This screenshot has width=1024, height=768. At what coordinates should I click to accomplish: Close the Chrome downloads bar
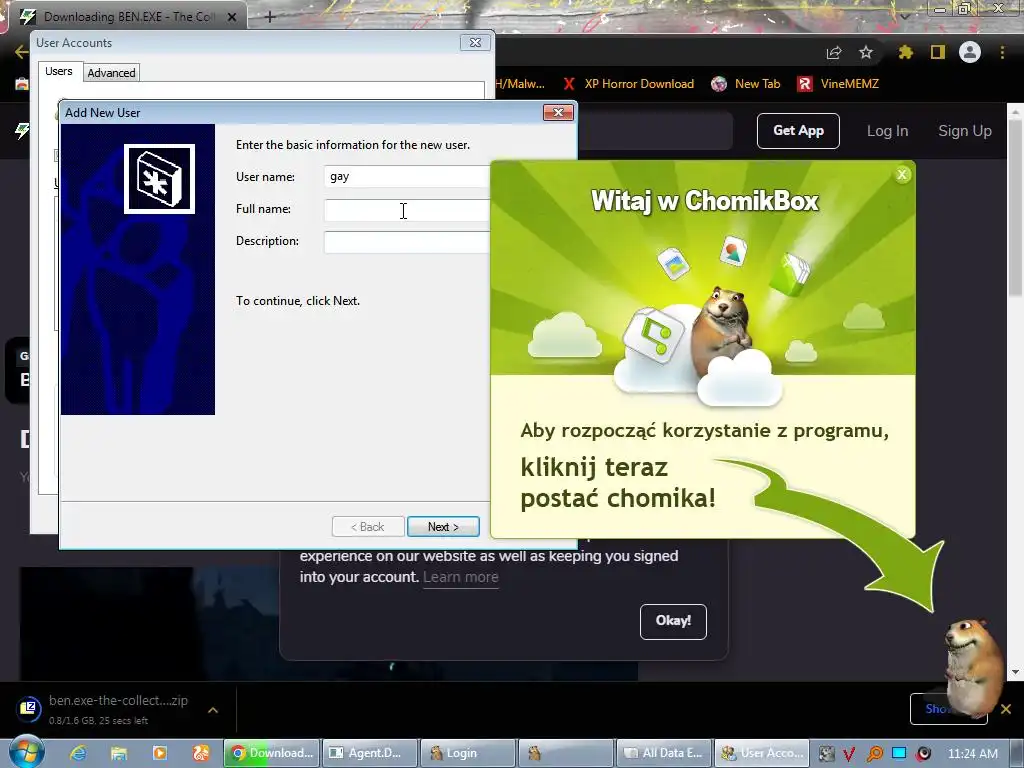tap(1006, 709)
